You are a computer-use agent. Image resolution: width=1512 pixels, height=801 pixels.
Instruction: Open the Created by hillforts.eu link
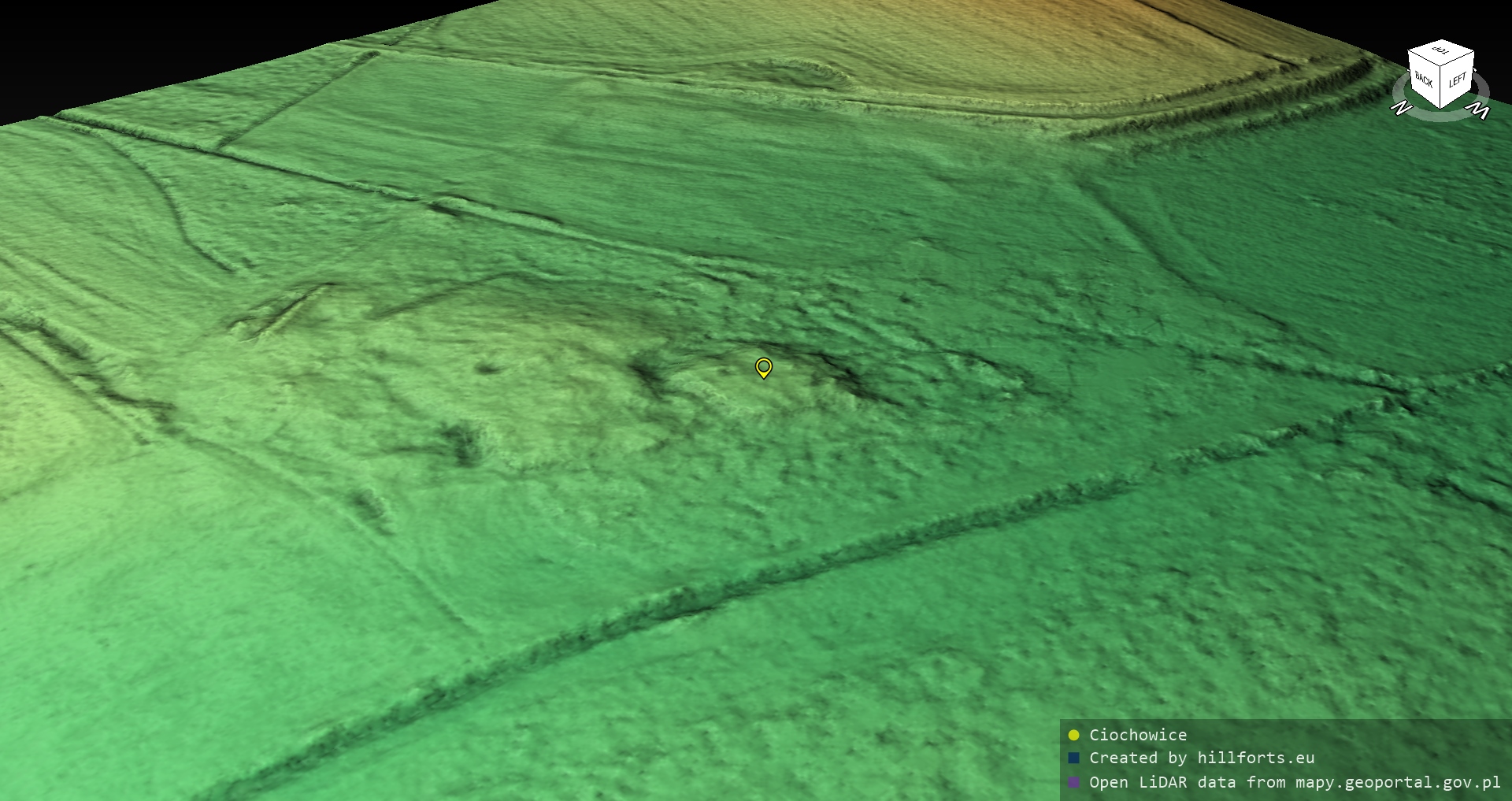tap(1201, 758)
